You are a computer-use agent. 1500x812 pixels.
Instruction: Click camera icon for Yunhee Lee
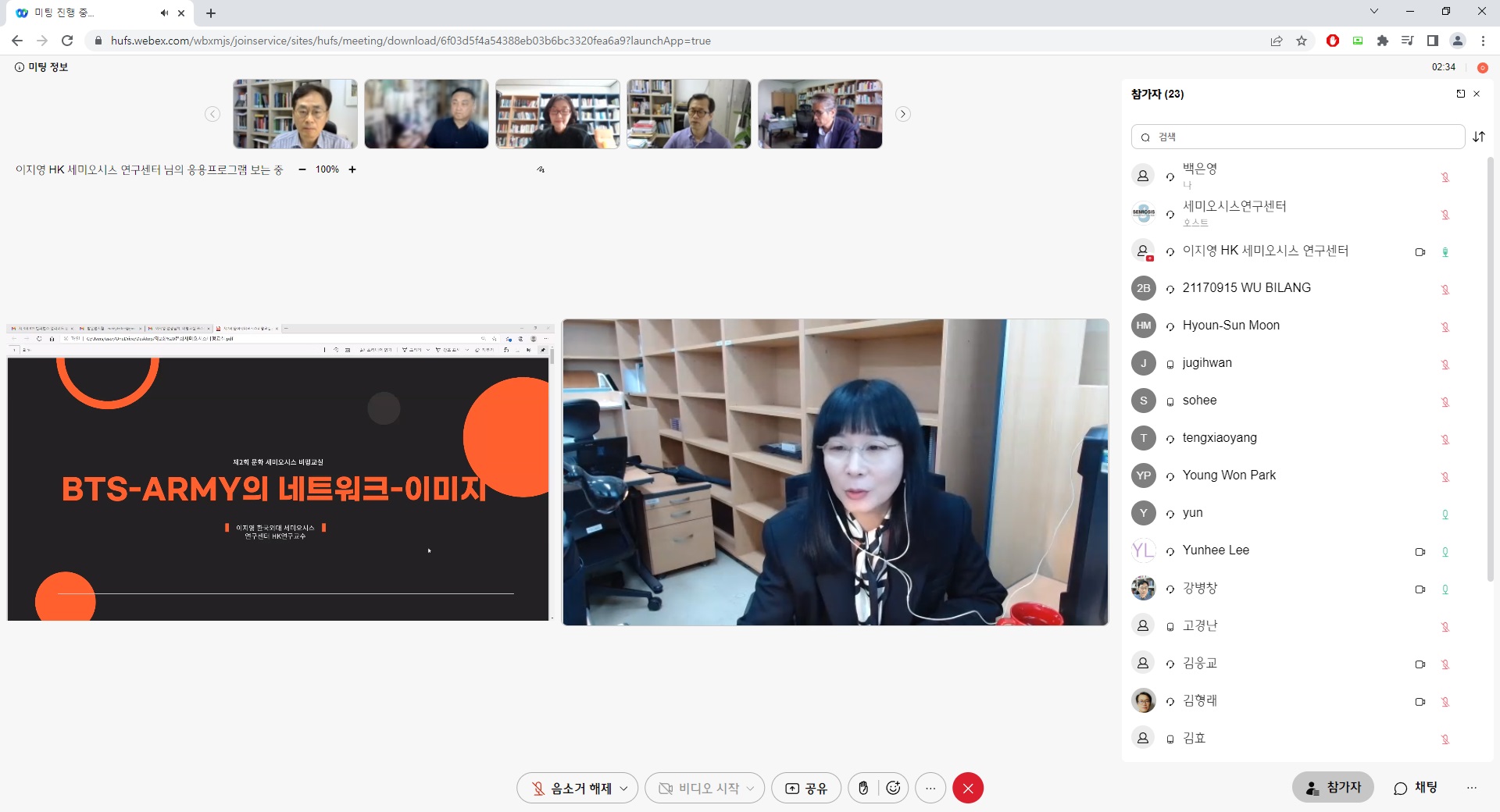1420,552
